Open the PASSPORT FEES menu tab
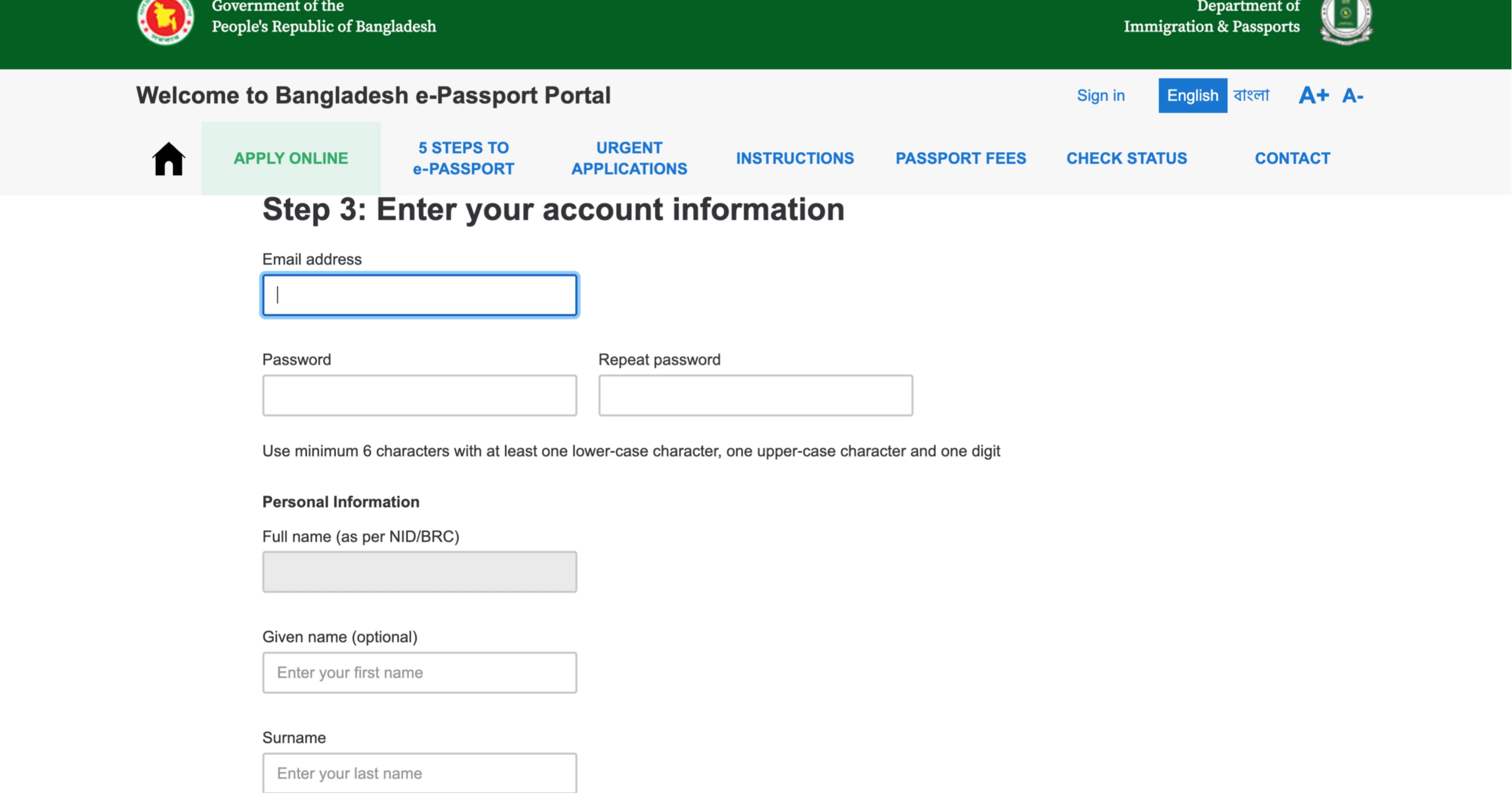Viewport: 1512px width, 793px height. [960, 158]
